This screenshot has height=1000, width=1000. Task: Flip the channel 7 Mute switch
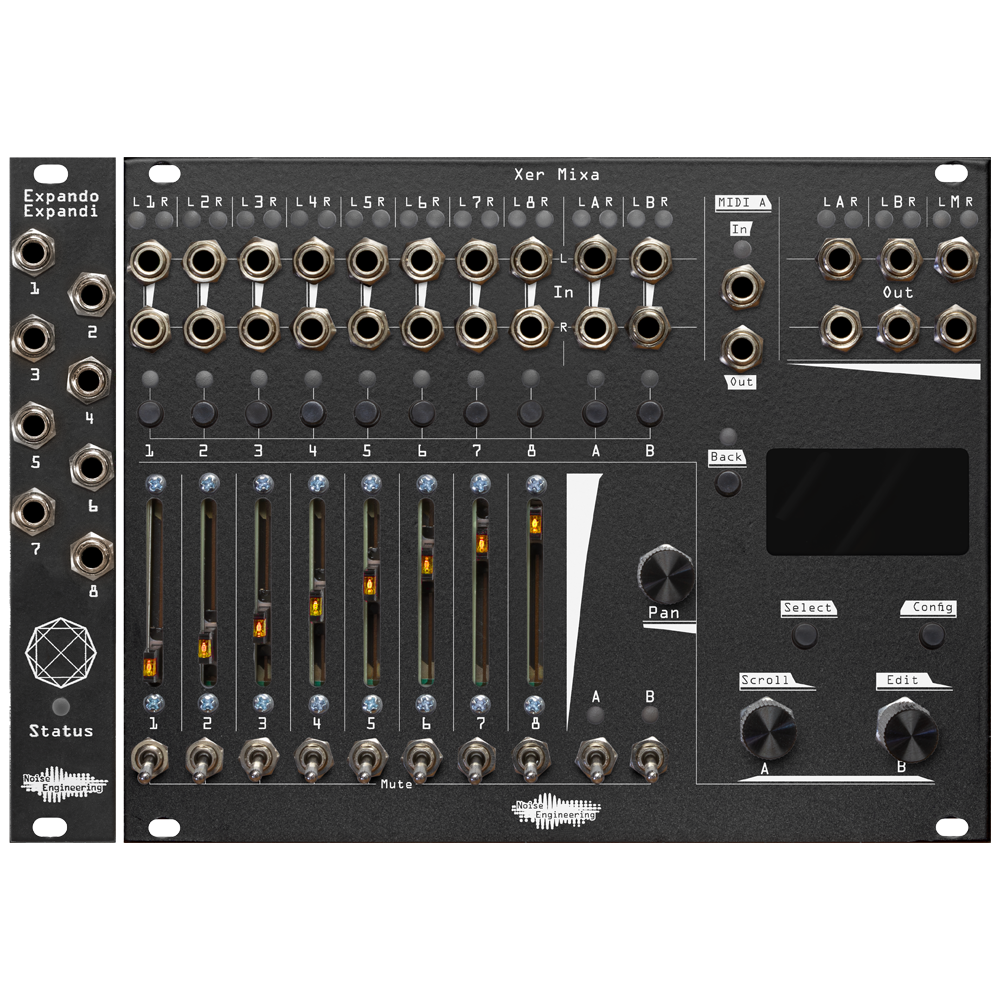(476, 760)
